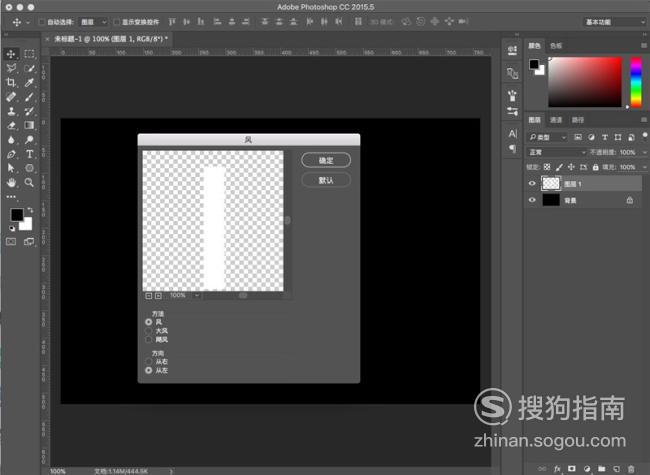Viewport: 650px width, 475px height.
Task: Select the 大风 method radio button
Action: tap(149, 331)
